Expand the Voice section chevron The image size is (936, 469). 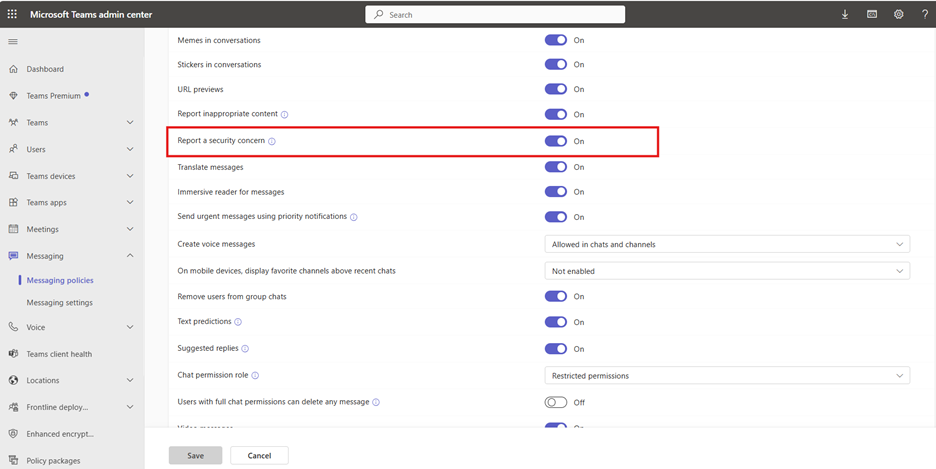(x=130, y=327)
